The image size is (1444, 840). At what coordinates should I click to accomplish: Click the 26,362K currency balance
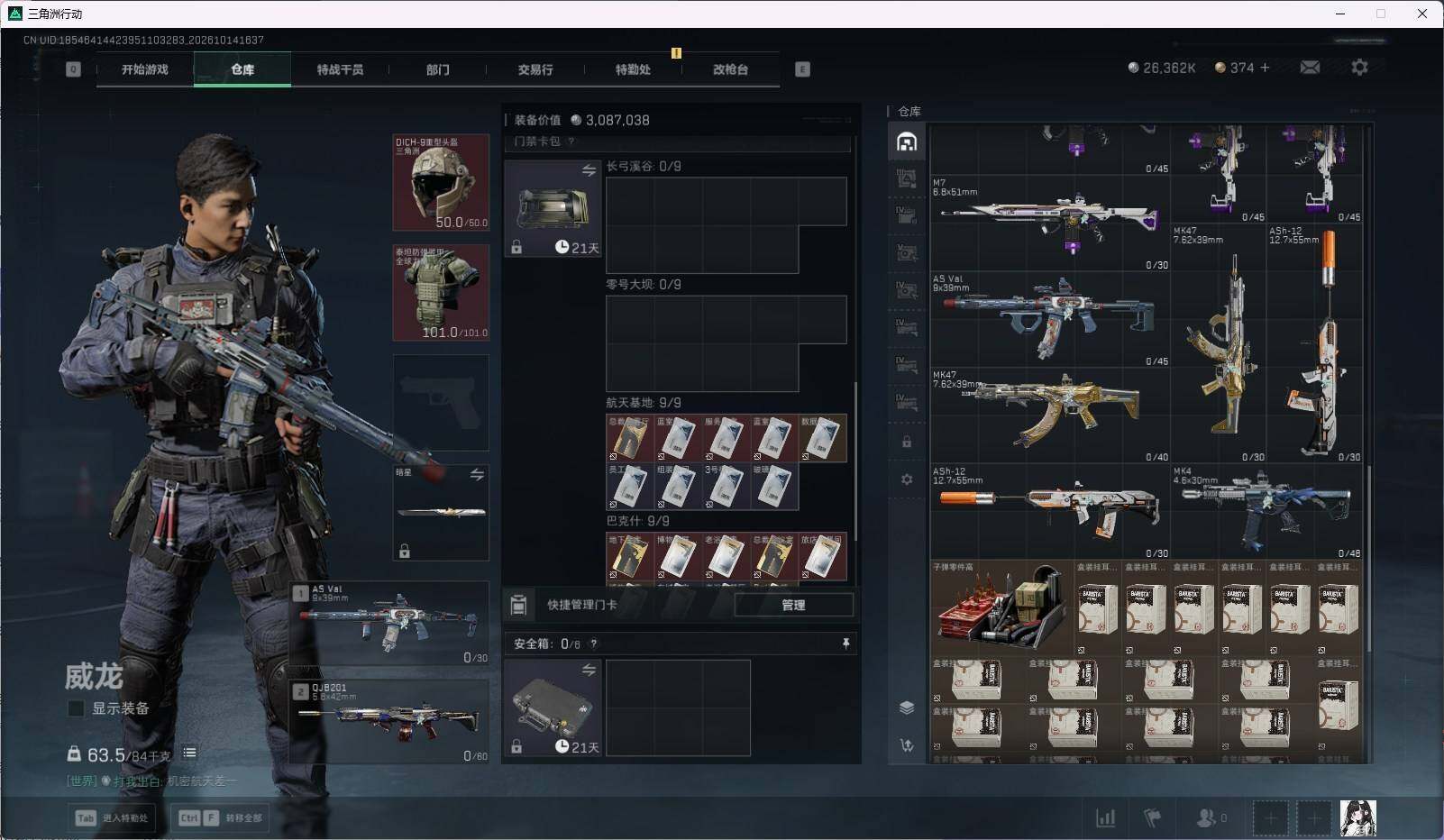click(1162, 68)
